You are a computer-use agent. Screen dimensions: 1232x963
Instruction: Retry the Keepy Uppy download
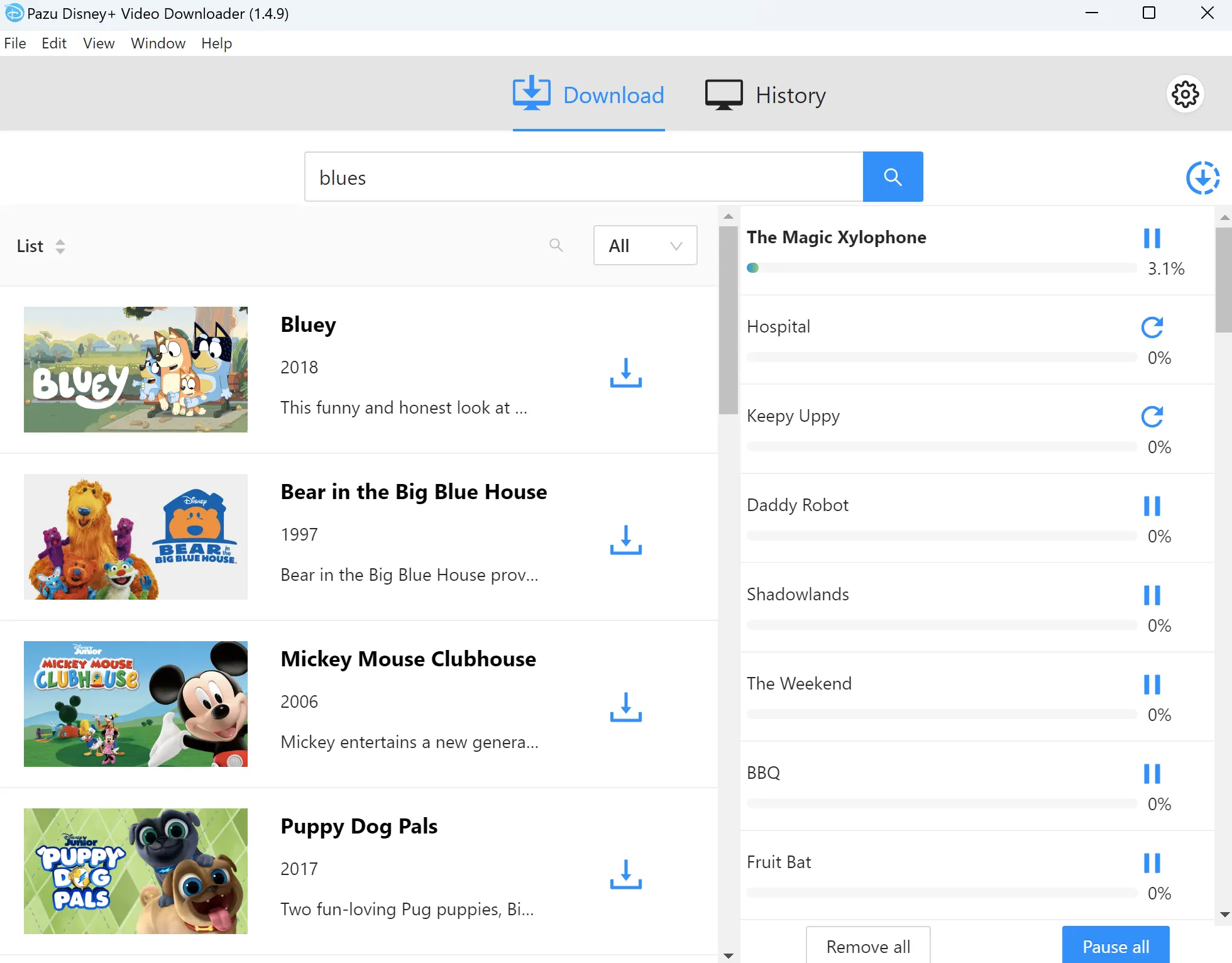tap(1152, 417)
